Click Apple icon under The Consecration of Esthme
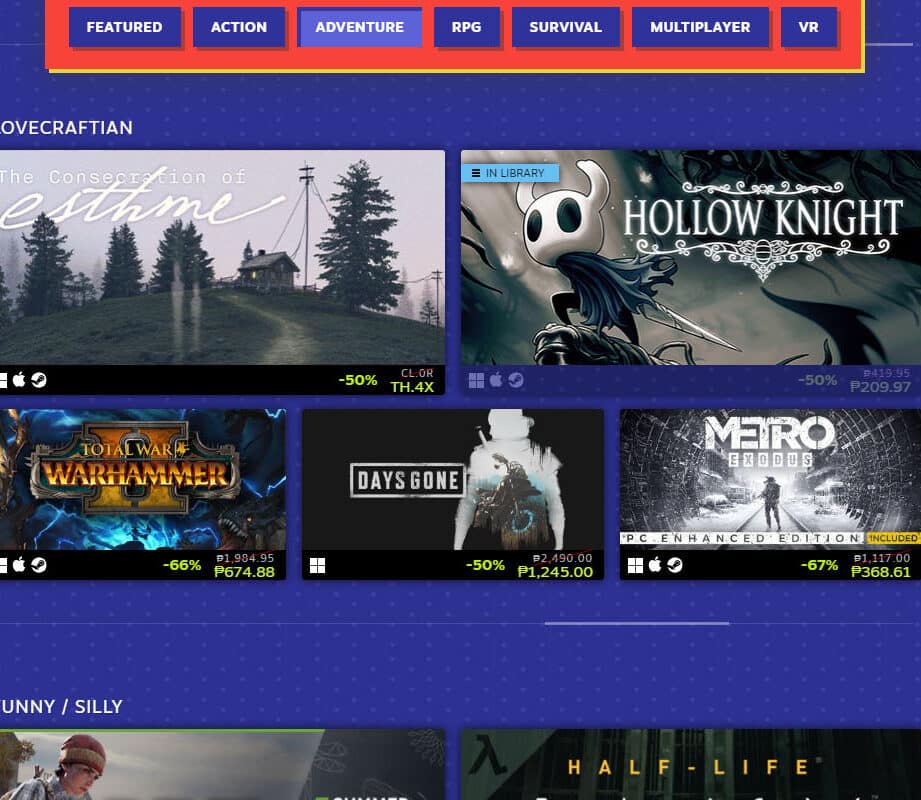Screen dimensions: 921x800 click(19, 380)
